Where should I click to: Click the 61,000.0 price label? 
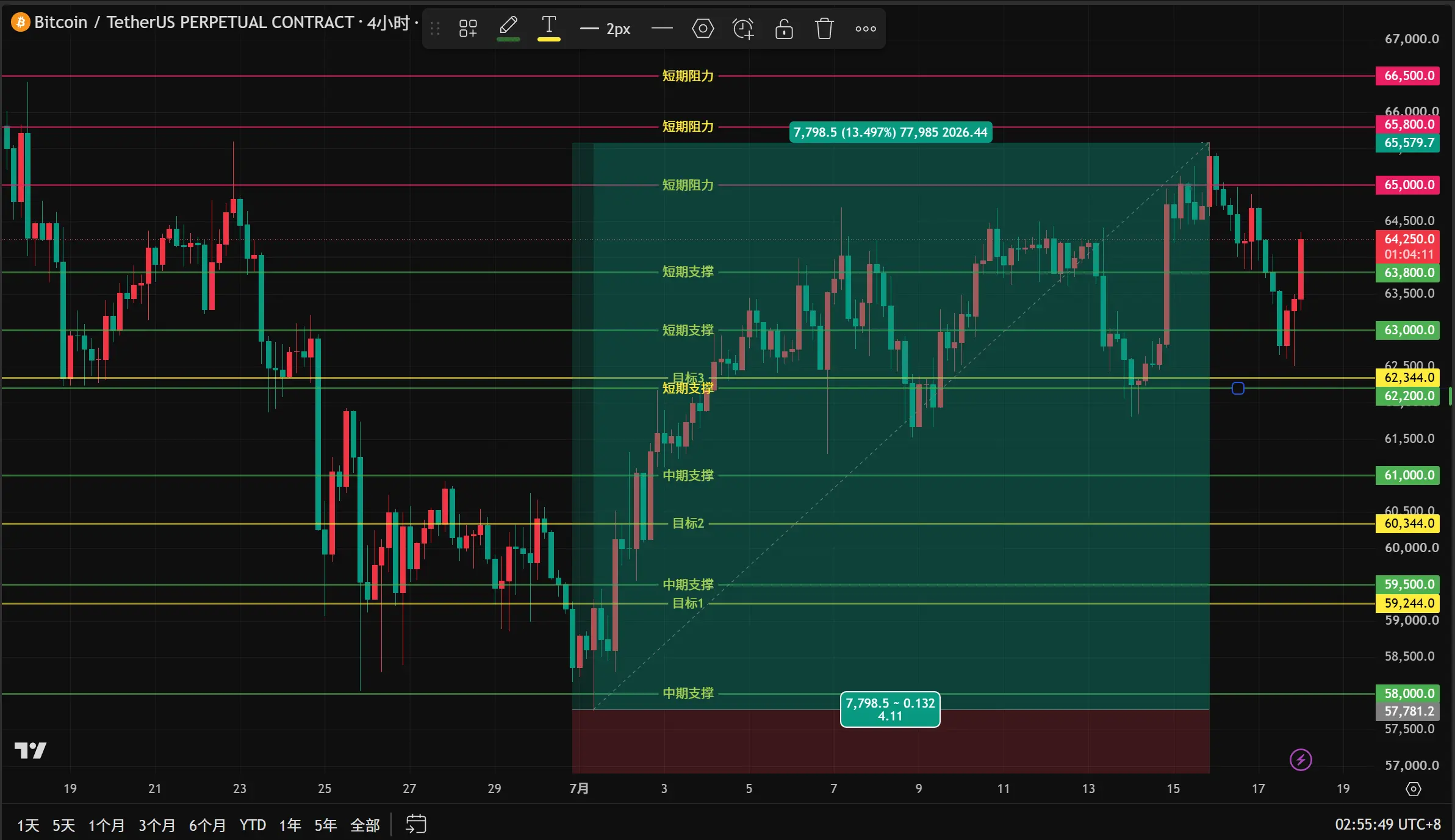[x=1408, y=475]
